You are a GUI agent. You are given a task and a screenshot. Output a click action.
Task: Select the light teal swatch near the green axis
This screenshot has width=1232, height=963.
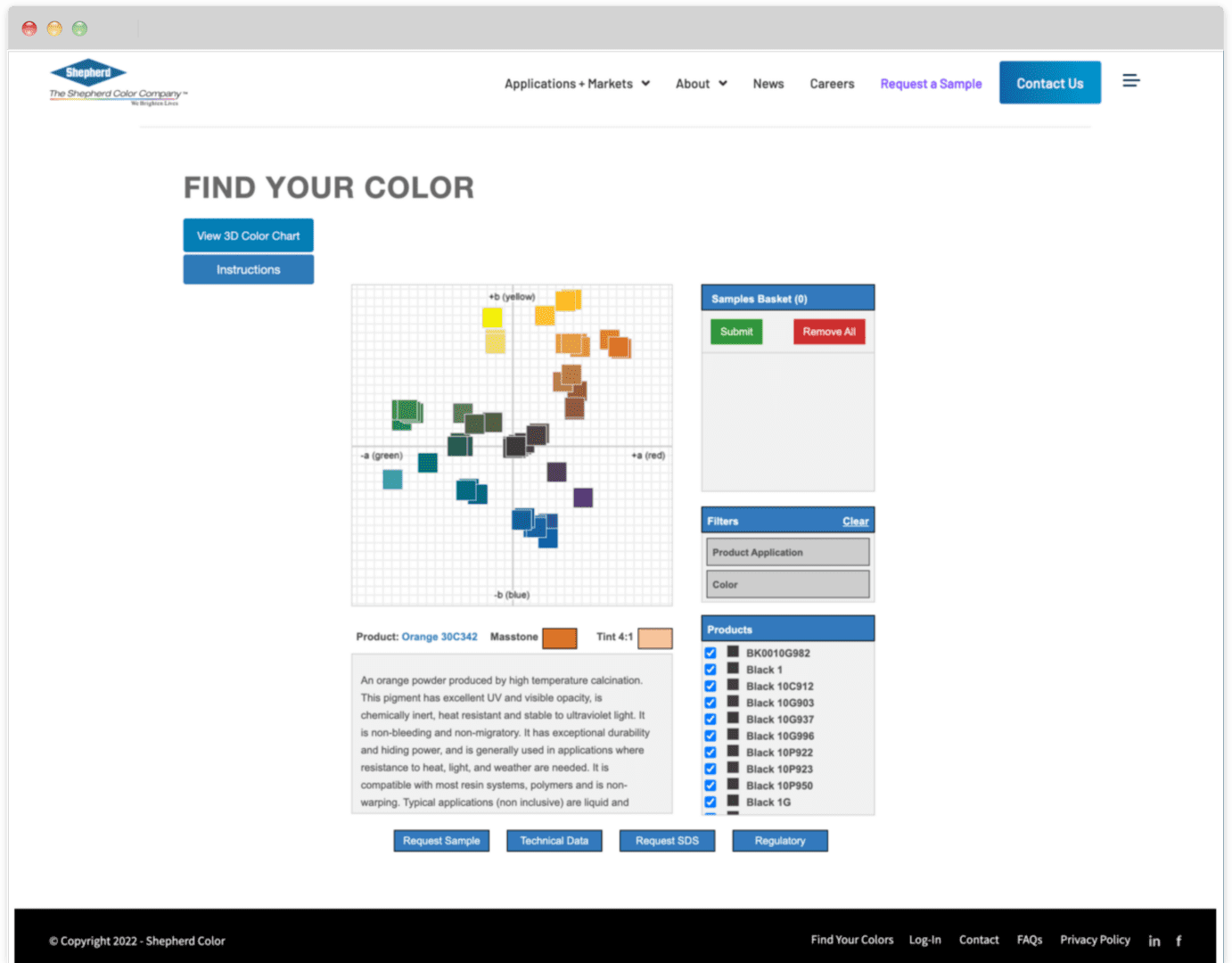coord(392,480)
